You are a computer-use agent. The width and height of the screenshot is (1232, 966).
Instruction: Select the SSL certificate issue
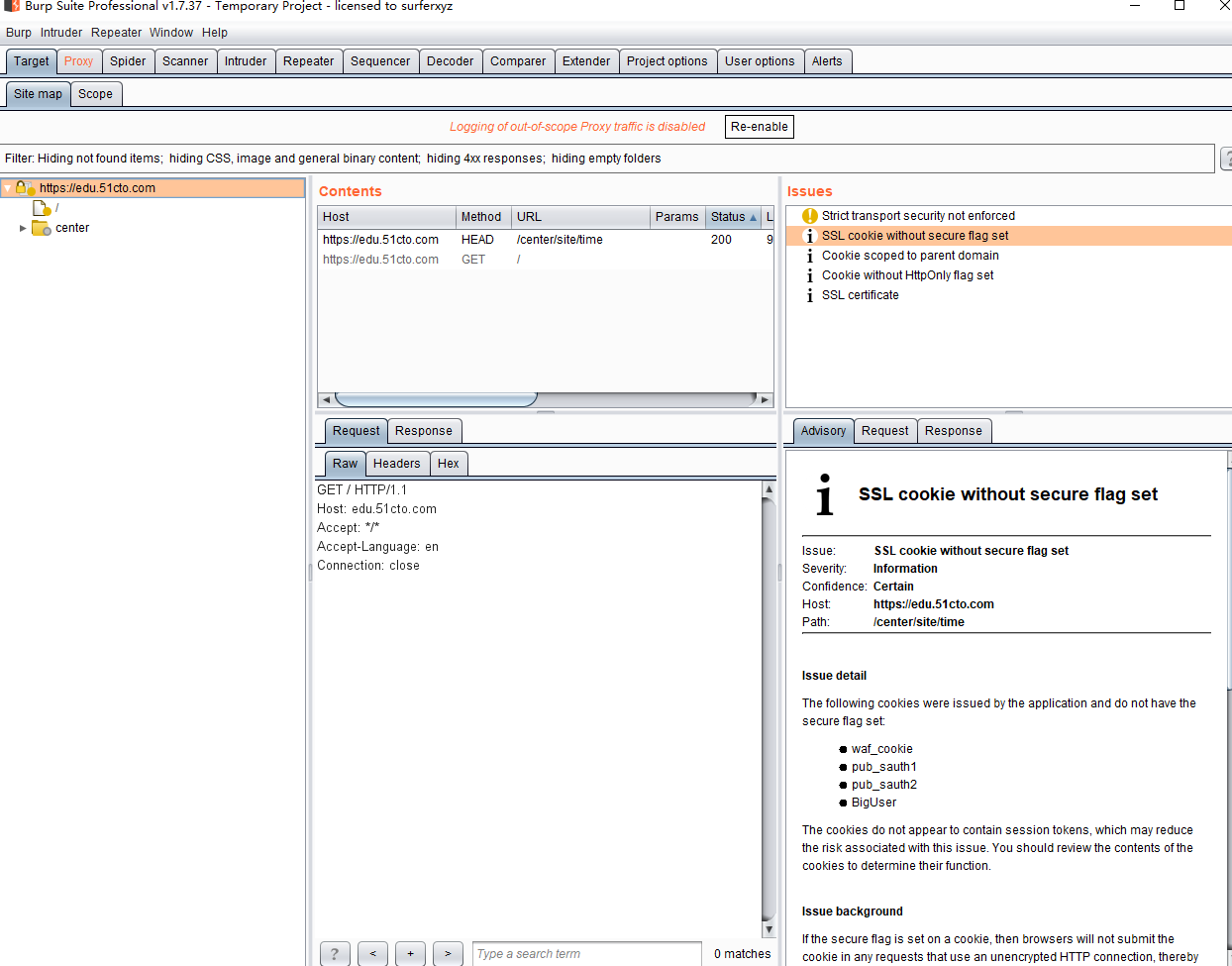click(861, 295)
